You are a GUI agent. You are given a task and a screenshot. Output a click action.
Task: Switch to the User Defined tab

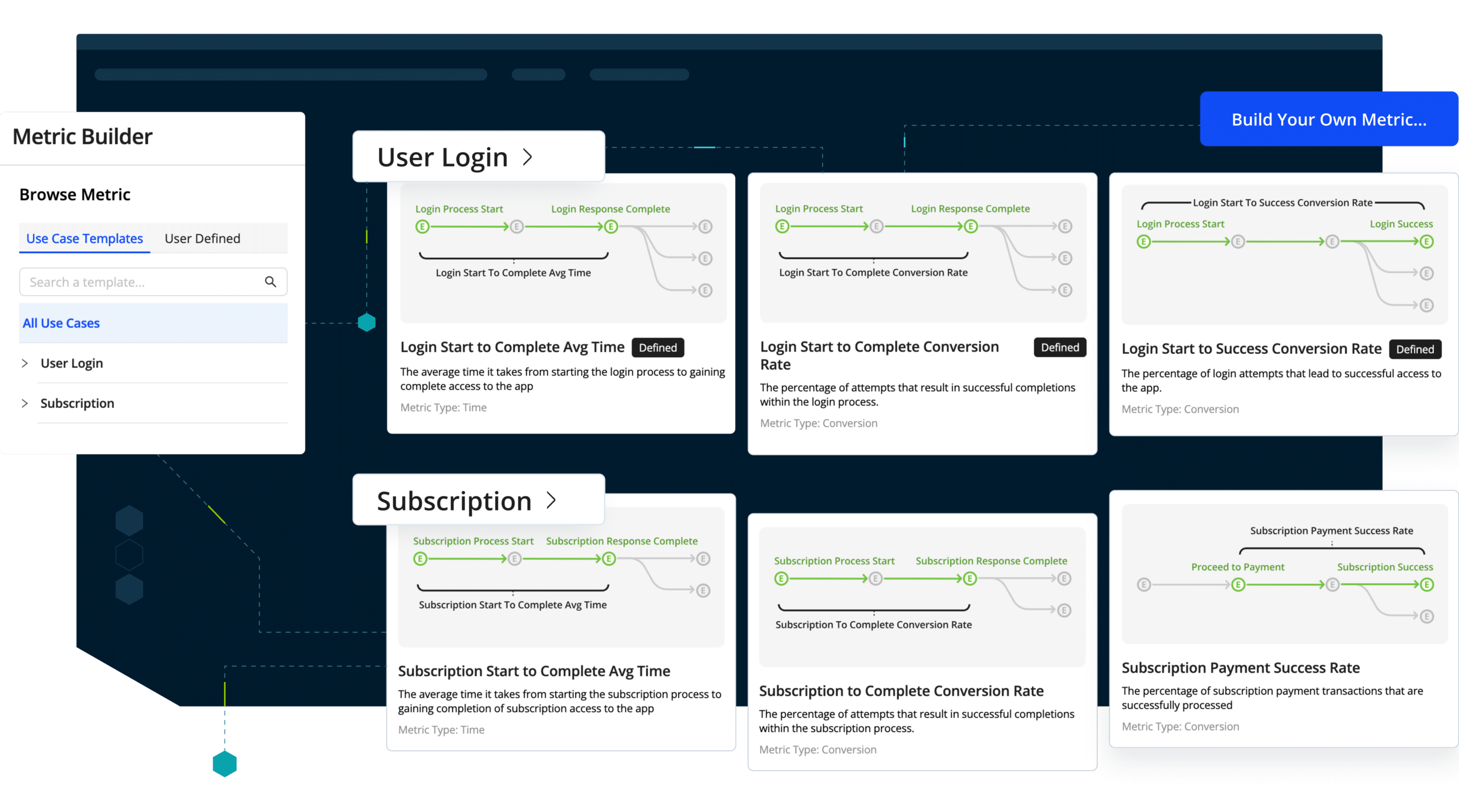pyautogui.click(x=202, y=239)
